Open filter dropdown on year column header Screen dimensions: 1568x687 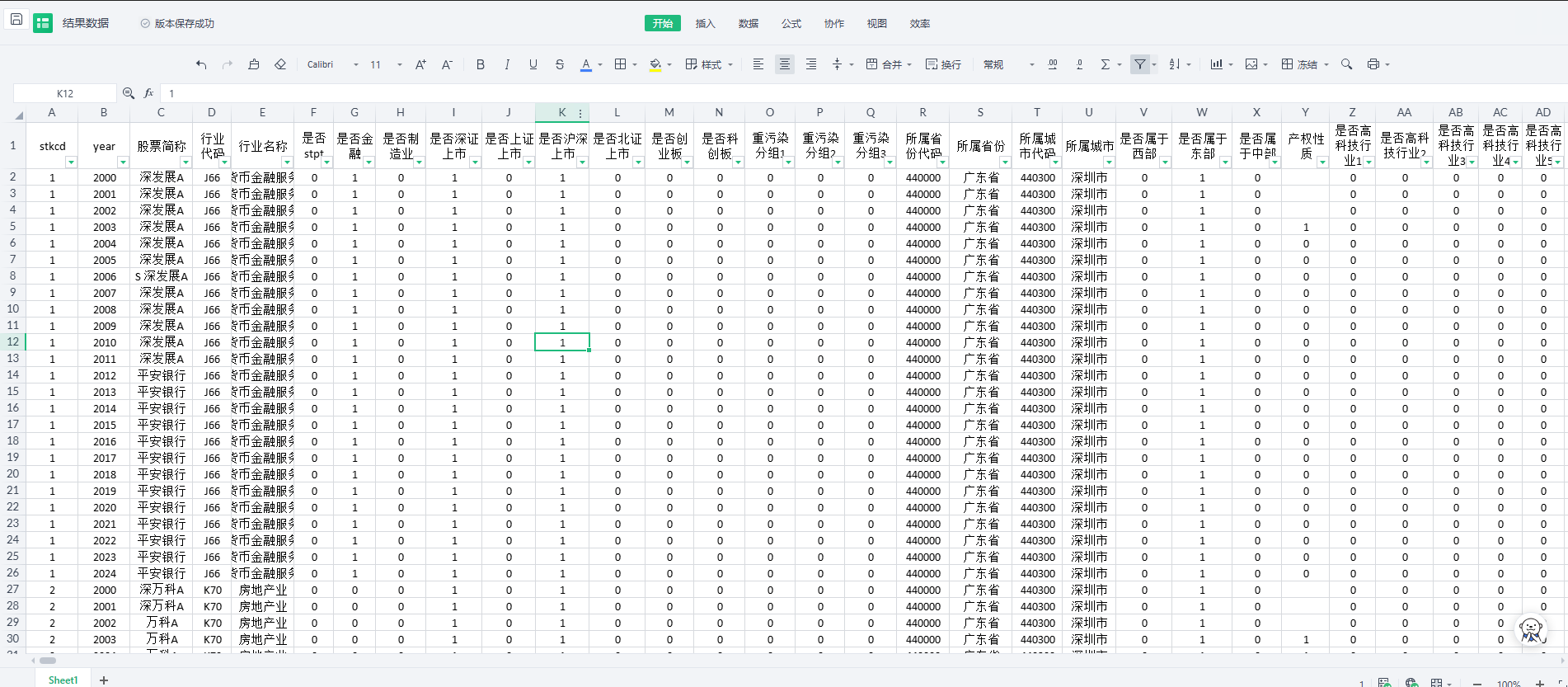(123, 162)
